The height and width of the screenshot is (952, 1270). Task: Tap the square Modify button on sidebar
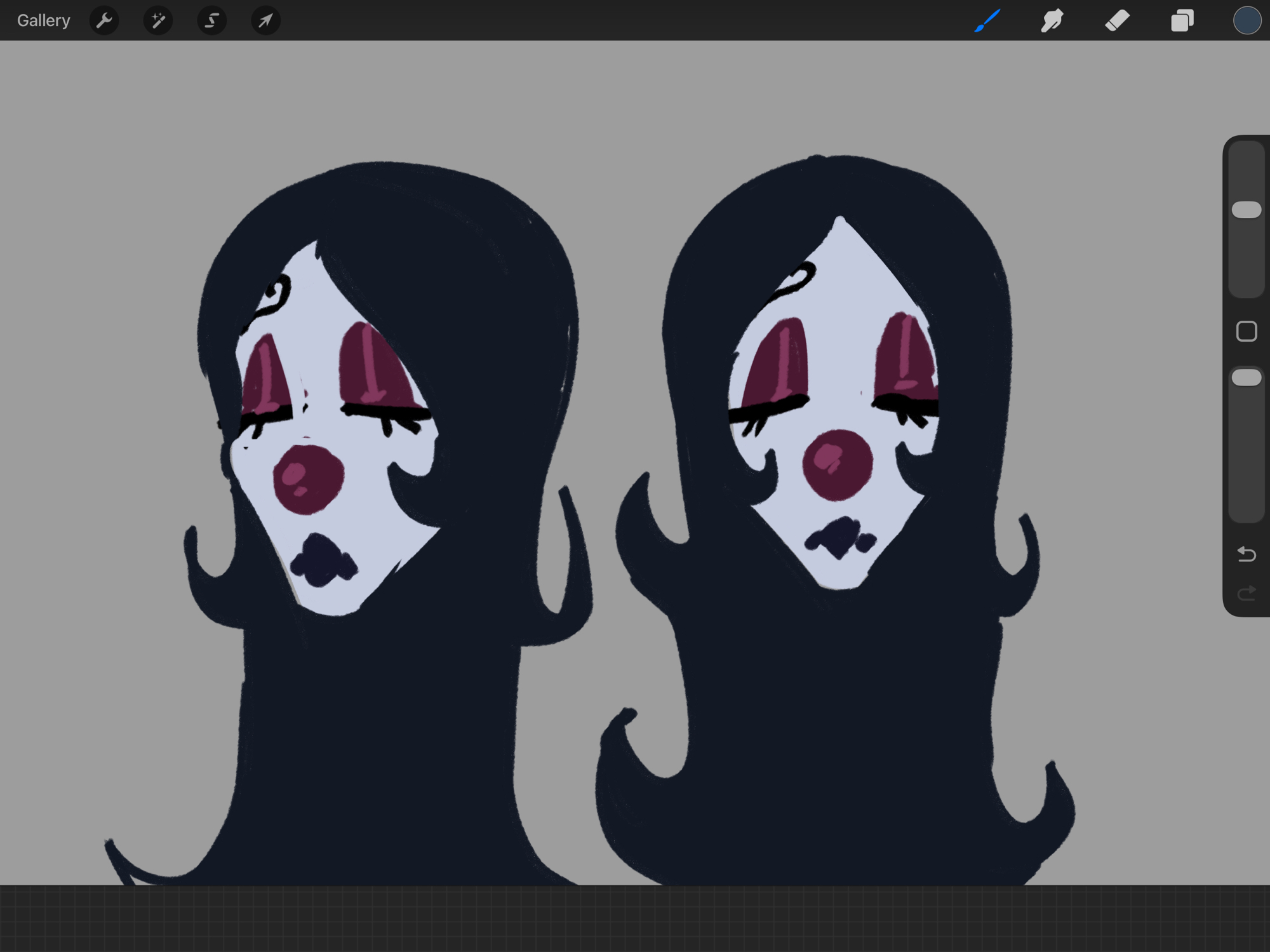(x=1247, y=332)
